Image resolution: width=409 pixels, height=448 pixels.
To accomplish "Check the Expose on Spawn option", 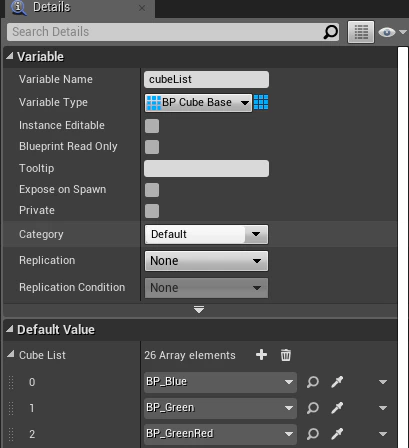I will tap(152, 190).
